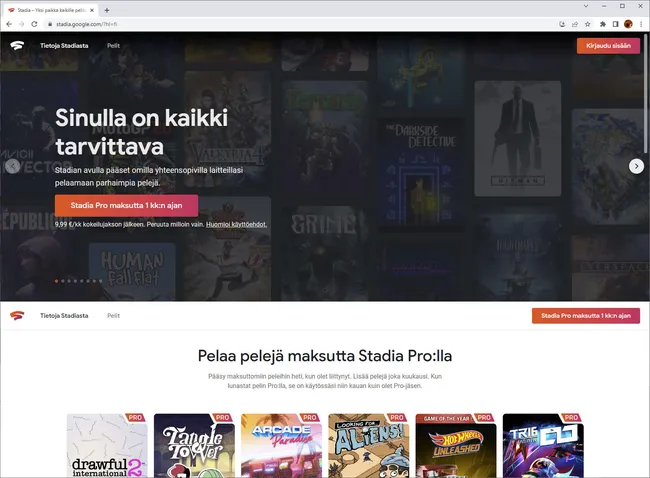
Task: Show next carousel slide with right arrow
Action: pyautogui.click(x=636, y=166)
